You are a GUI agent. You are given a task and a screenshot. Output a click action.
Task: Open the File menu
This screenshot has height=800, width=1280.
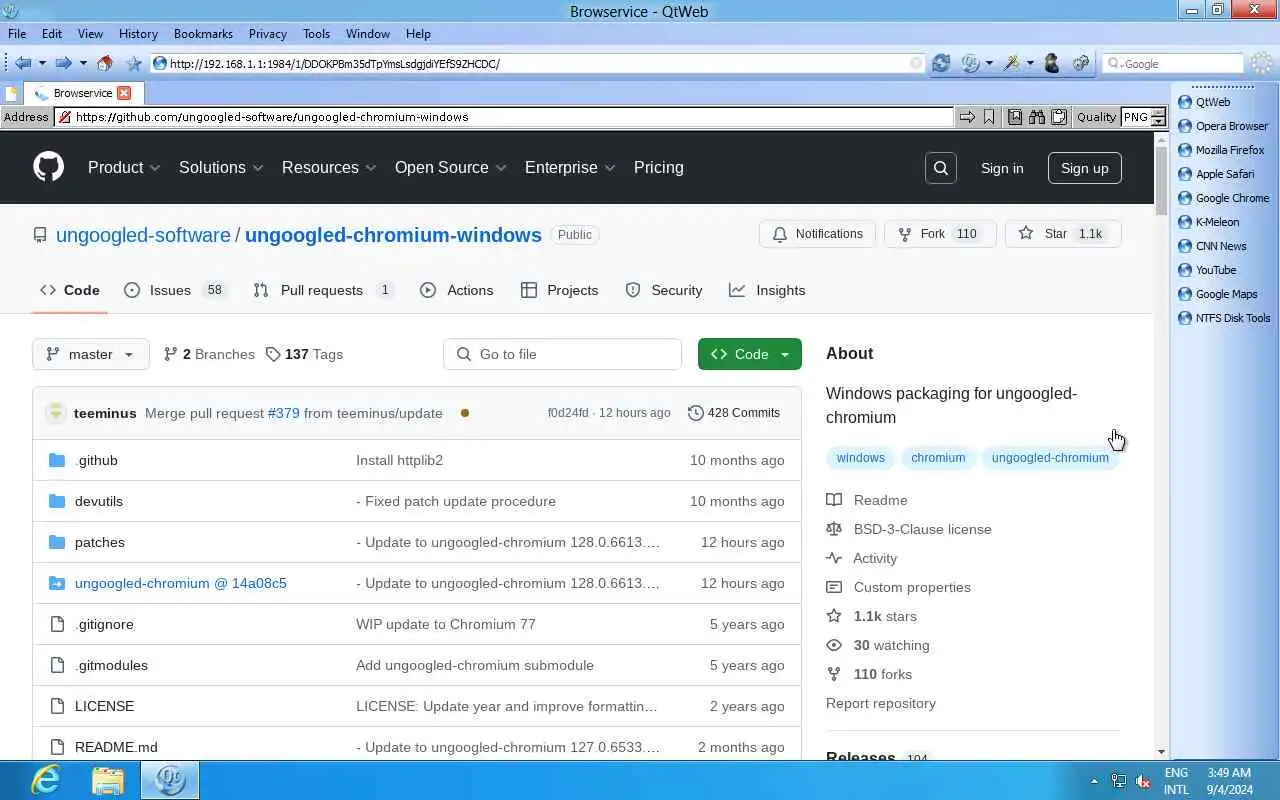pyautogui.click(x=17, y=33)
